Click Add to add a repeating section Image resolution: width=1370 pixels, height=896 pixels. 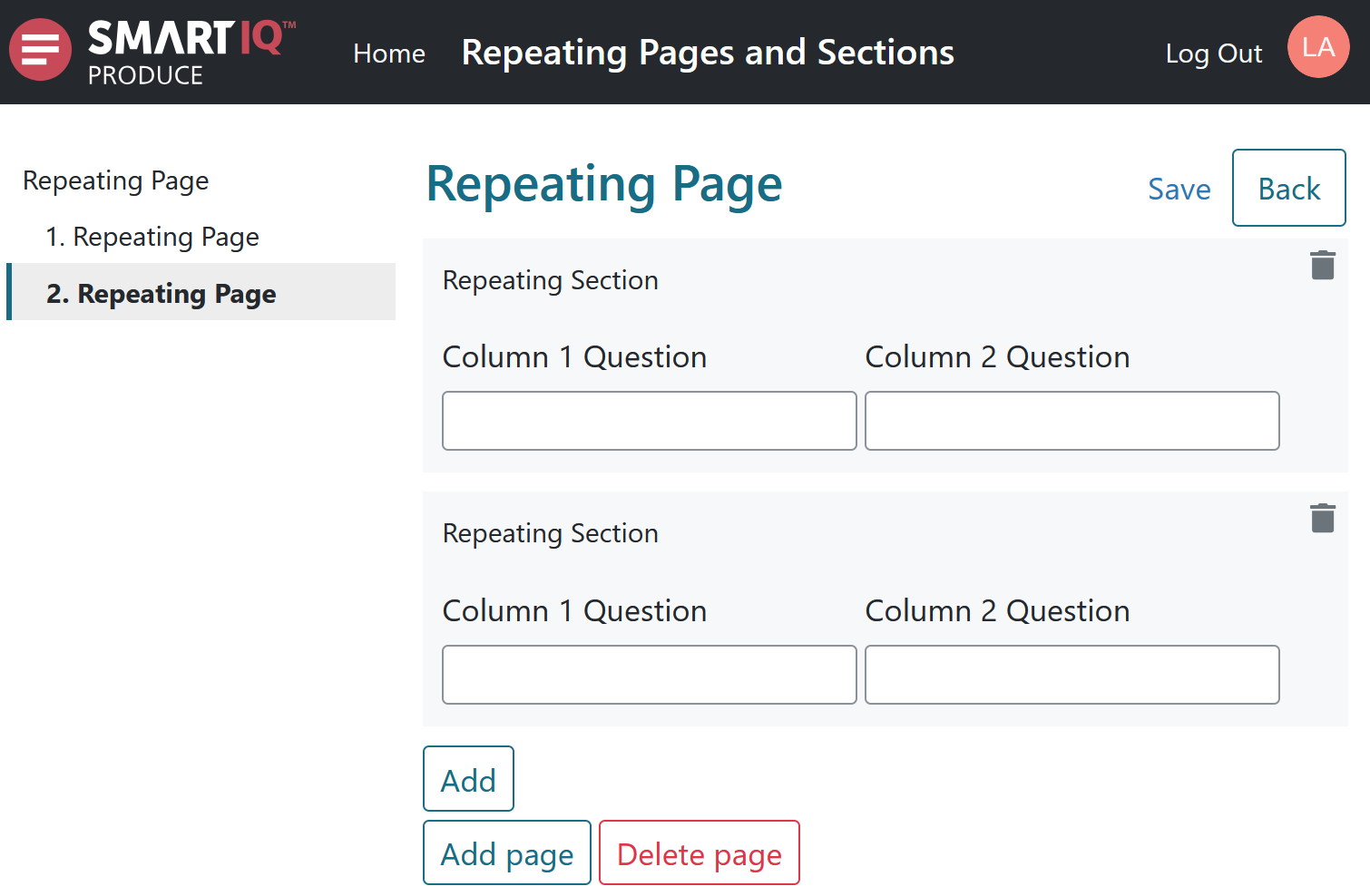[468, 779]
